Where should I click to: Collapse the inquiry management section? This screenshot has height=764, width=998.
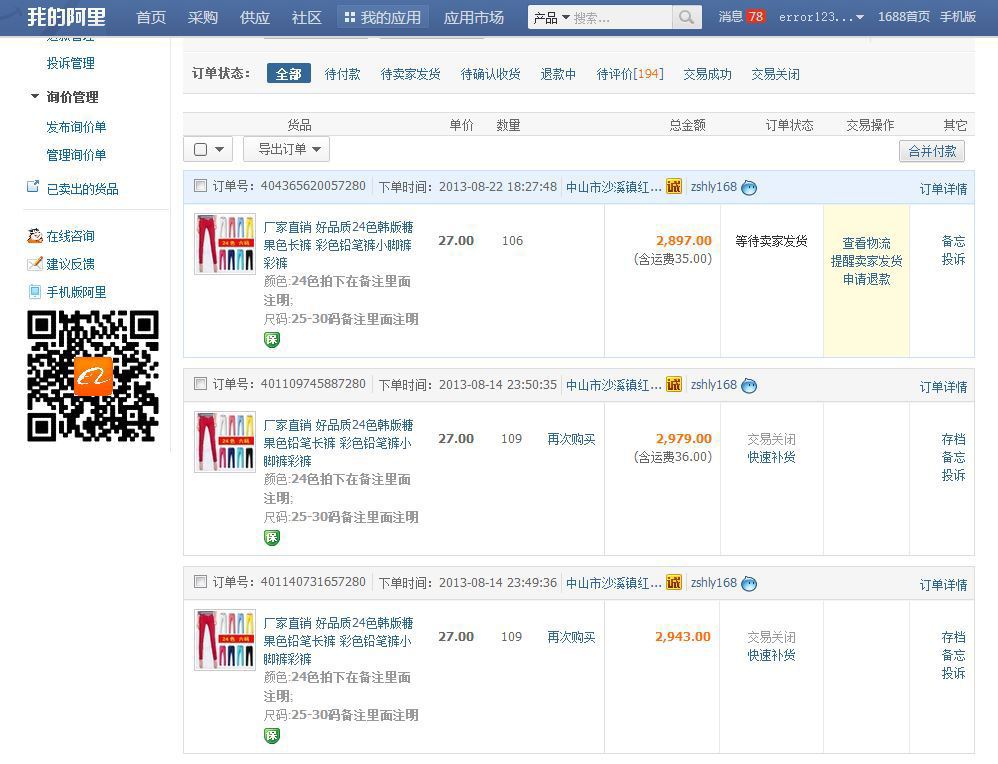35,97
